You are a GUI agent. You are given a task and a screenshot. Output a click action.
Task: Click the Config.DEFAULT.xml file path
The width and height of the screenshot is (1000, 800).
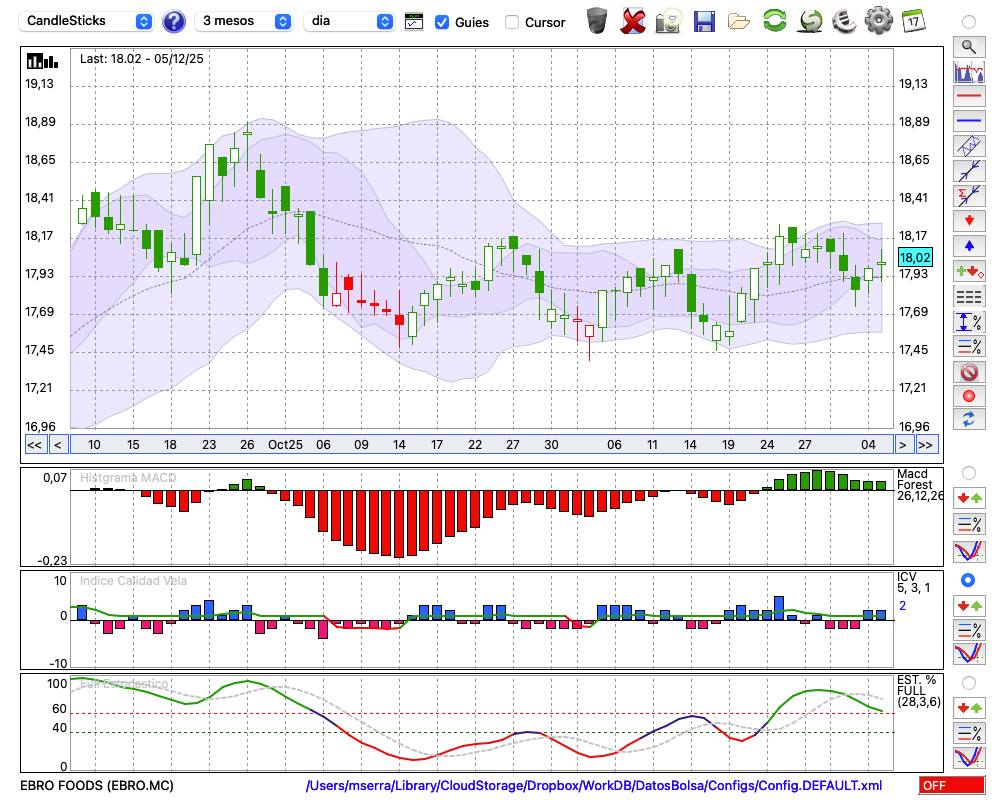coord(594,786)
